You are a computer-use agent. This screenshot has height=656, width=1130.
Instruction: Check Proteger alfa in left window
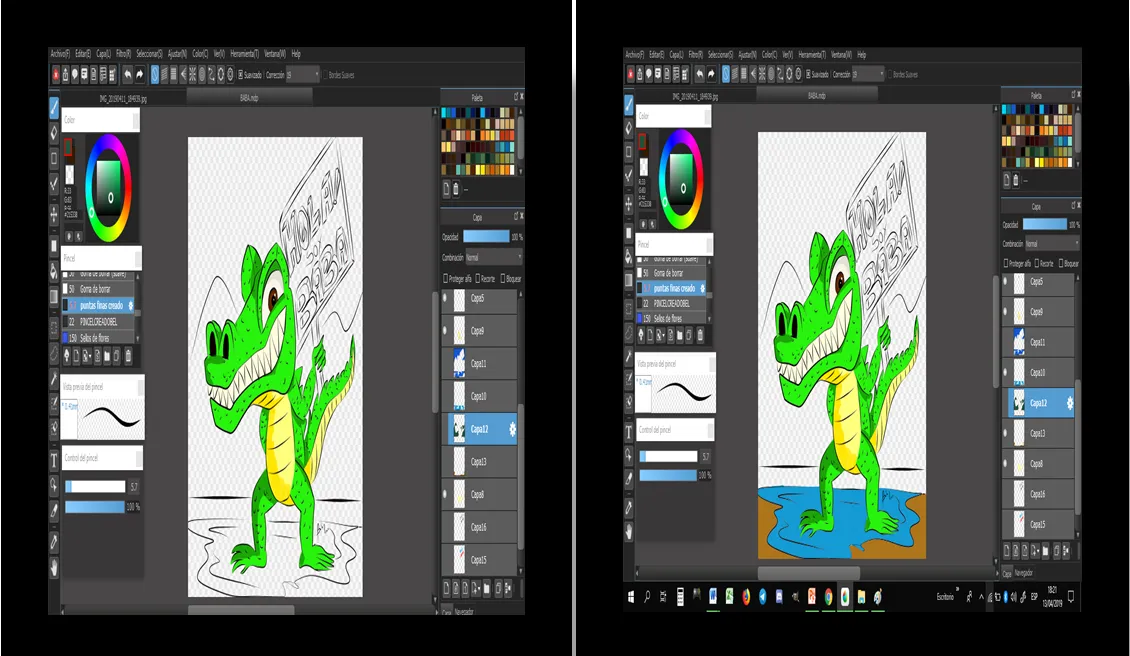coord(445,278)
